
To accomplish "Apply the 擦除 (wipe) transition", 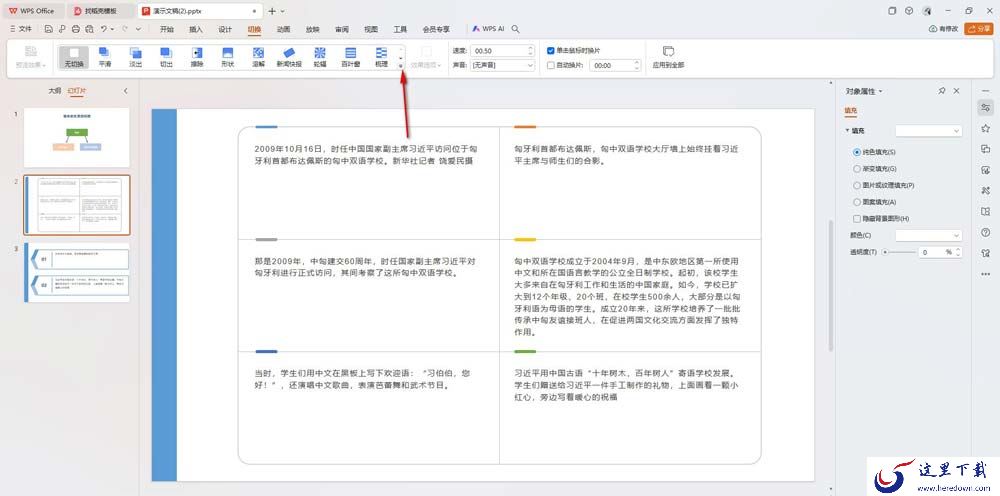I will point(197,57).
